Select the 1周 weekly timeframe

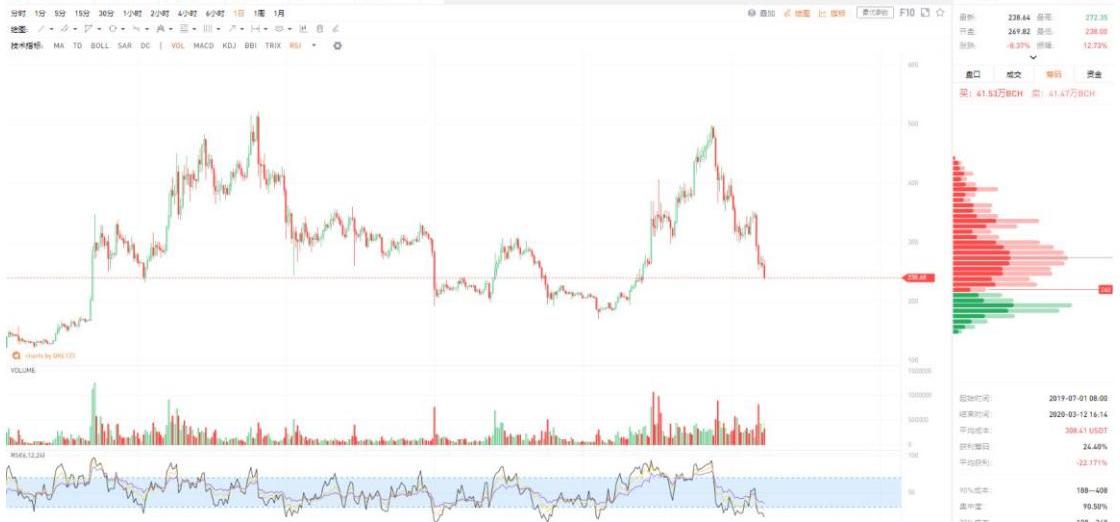[259, 13]
